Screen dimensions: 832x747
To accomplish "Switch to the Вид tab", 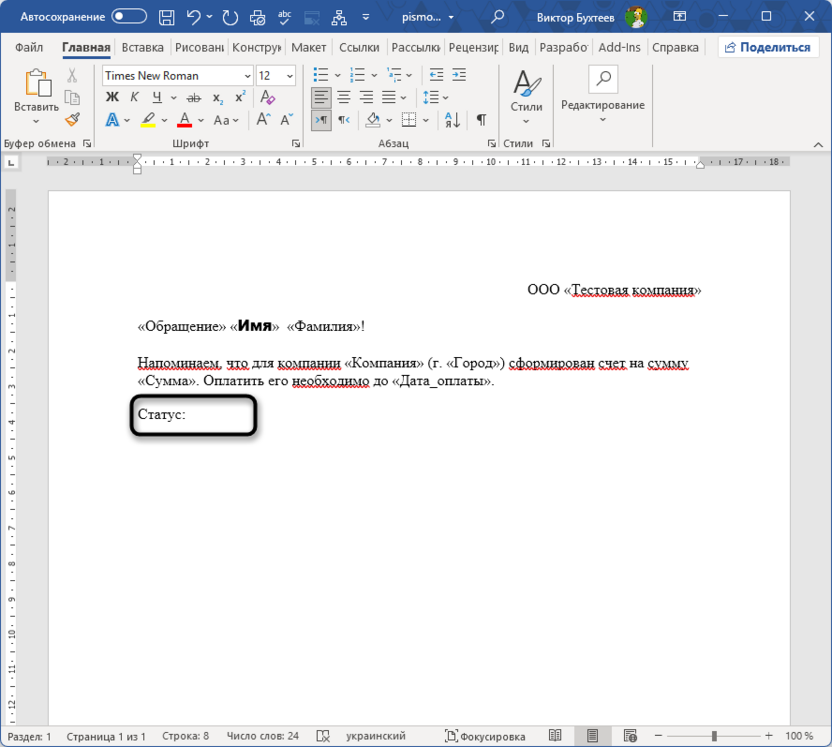I will click(518, 47).
